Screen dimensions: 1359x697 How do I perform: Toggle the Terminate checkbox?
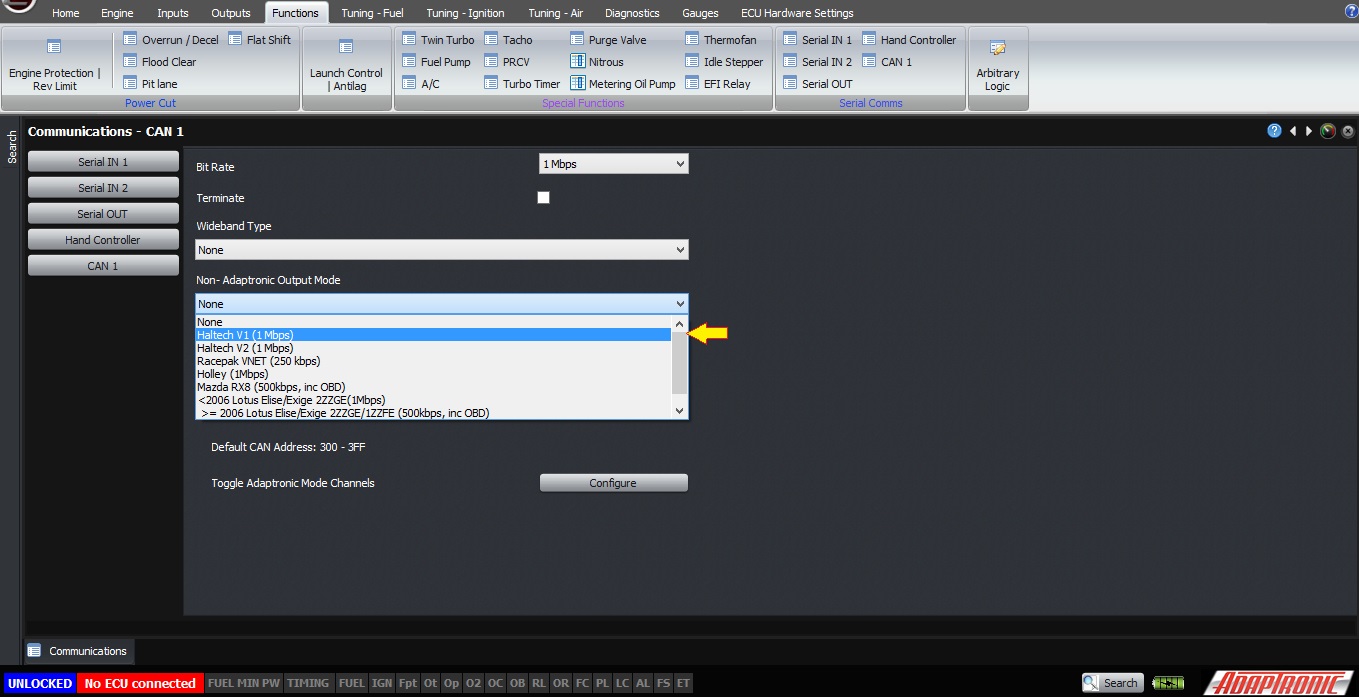[543, 198]
